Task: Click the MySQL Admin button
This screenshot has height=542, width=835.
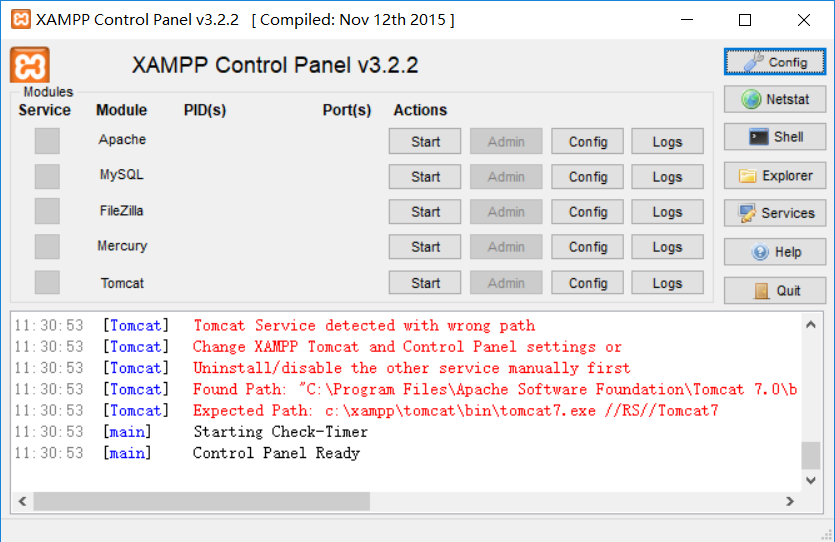Action: click(506, 176)
